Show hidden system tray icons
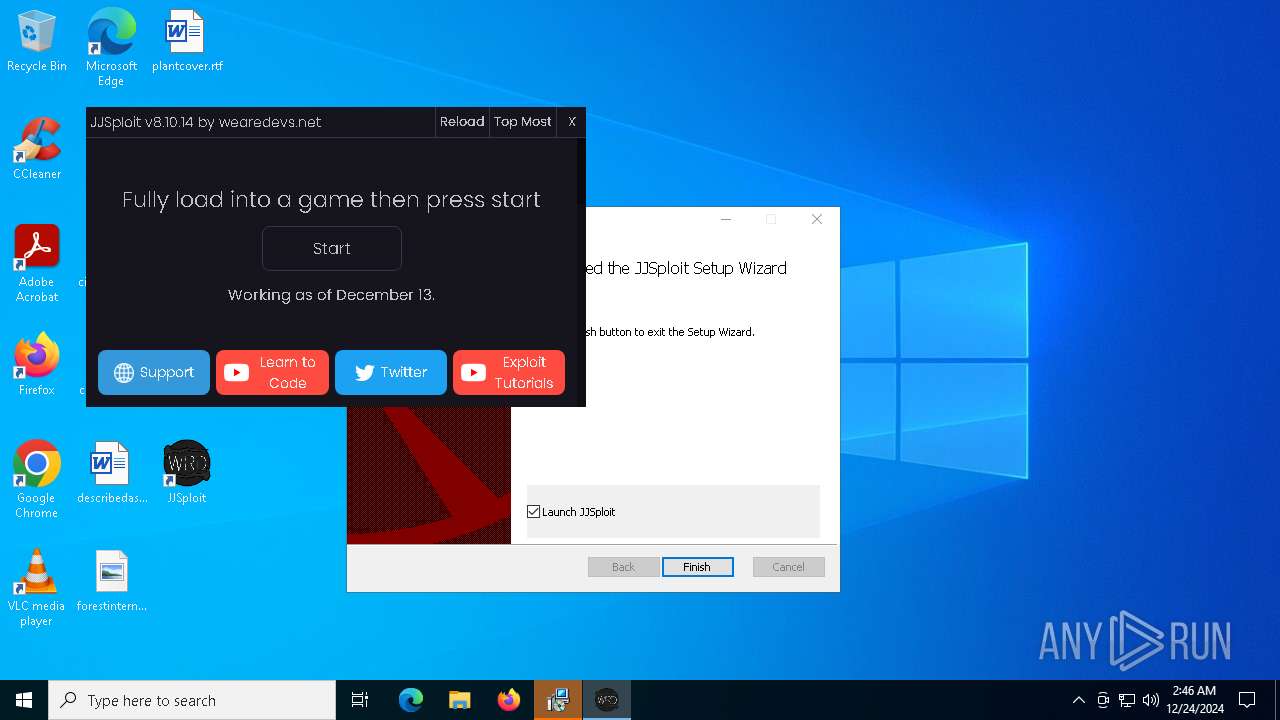 point(1078,700)
